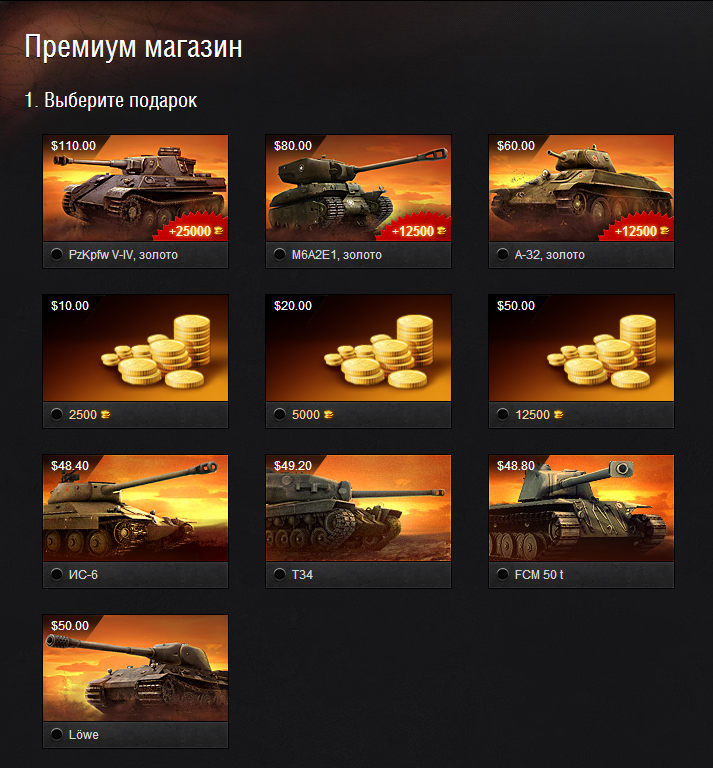This screenshot has width=713, height=768.
Task: Click the FCM 50 t tank image
Action: point(581,508)
